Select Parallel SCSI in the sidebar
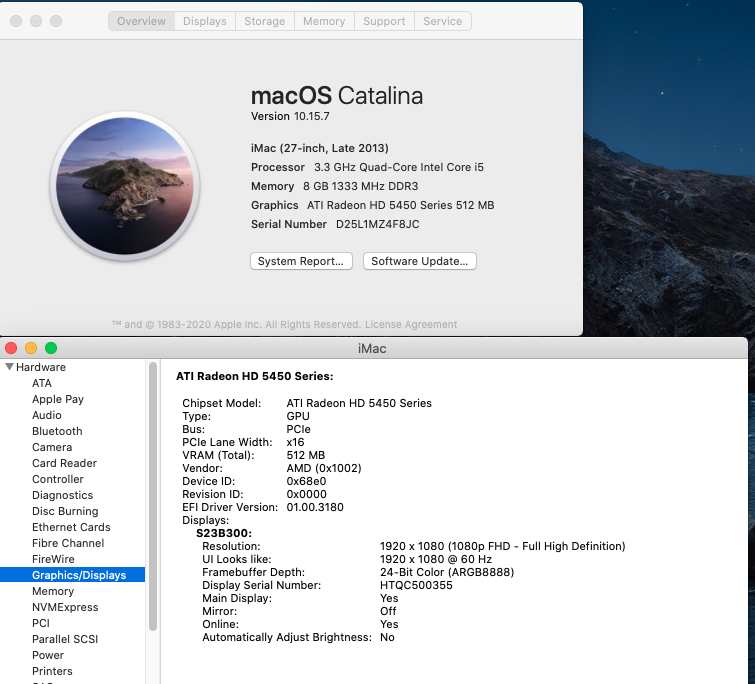Viewport: 755px width, 684px height. pyautogui.click(x=65, y=639)
